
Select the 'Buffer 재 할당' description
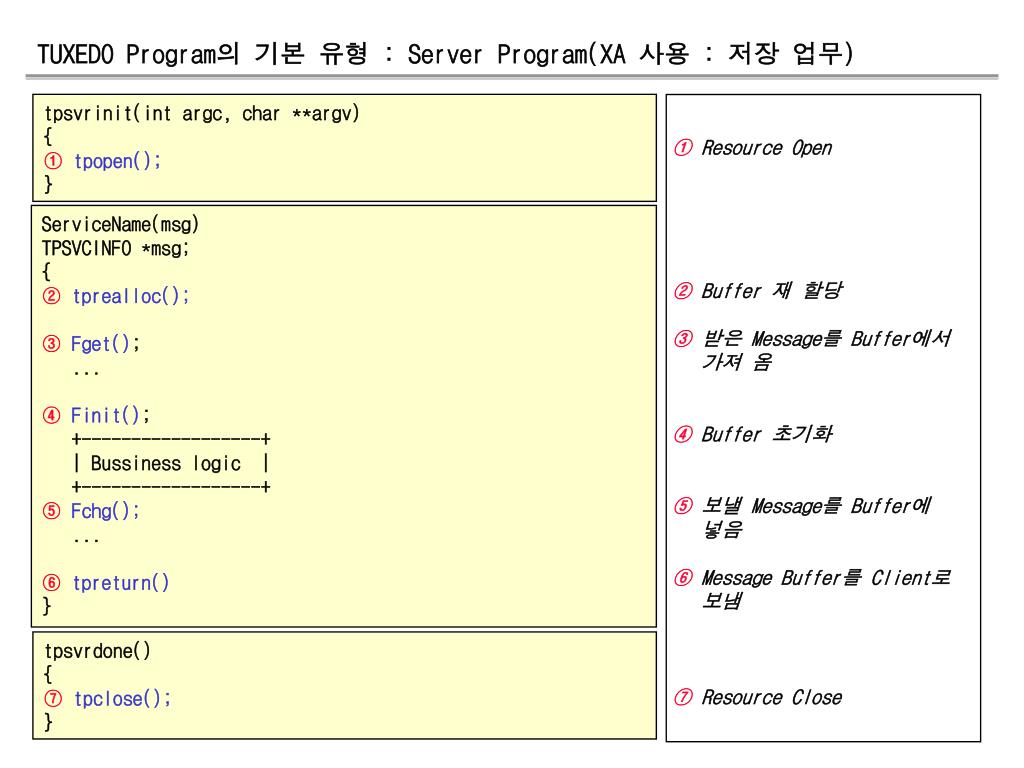click(x=772, y=291)
